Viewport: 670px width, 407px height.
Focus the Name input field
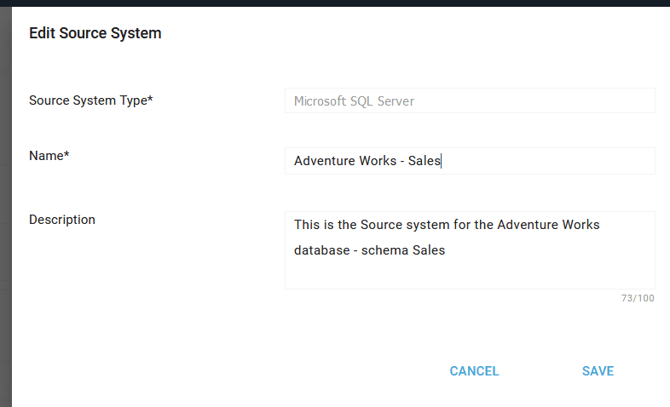point(470,161)
